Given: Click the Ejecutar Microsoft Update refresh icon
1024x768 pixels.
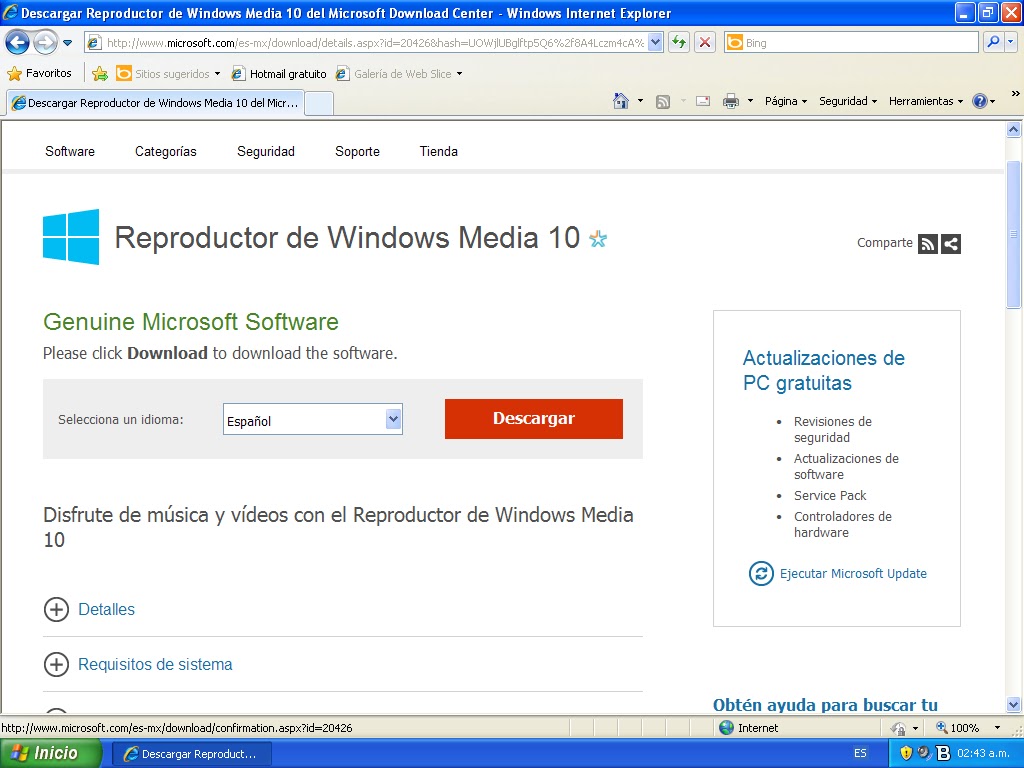Looking at the screenshot, I should (761, 573).
